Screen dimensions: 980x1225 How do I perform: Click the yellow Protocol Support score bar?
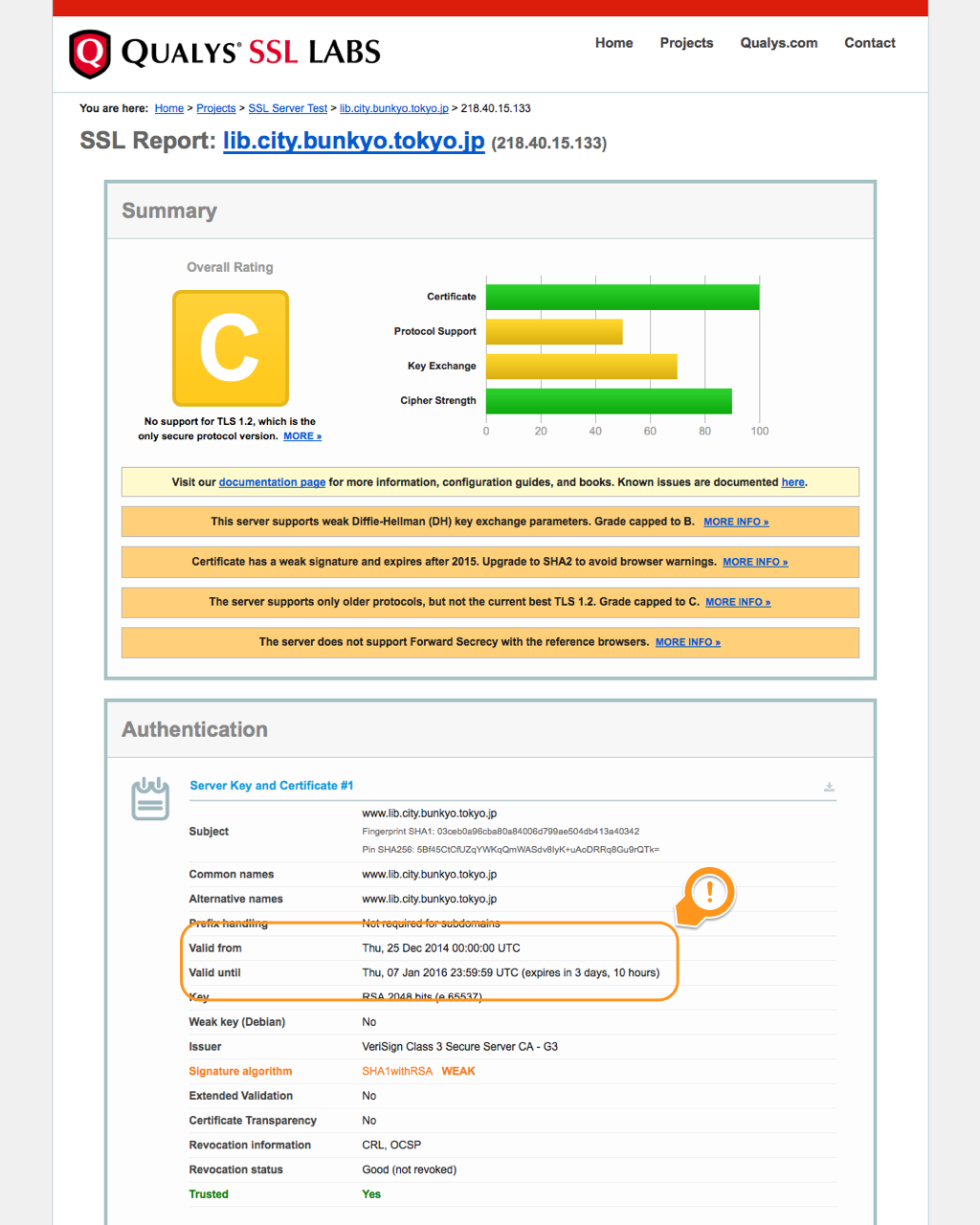coord(554,332)
